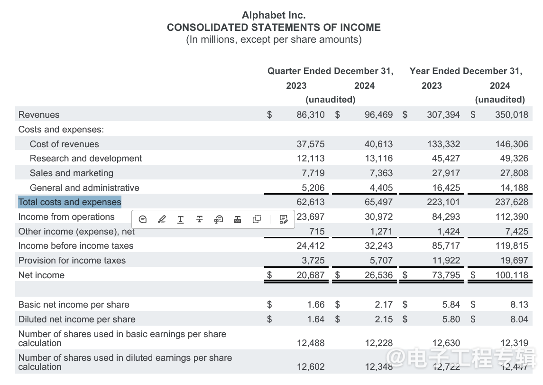The height and width of the screenshot is (385, 543).
Task: Highlight the selected text with highlighter tool
Action: (x=162, y=219)
